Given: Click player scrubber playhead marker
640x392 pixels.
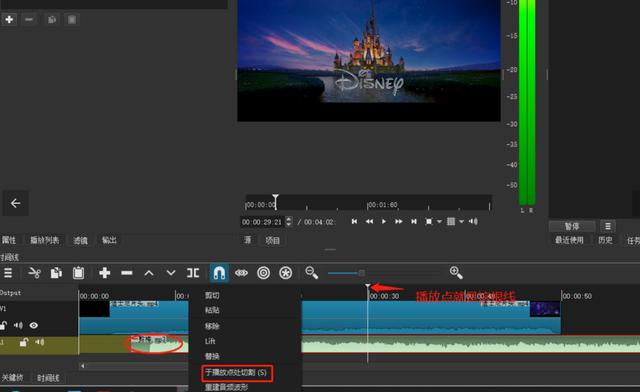Looking at the screenshot, I should (x=276, y=201).
